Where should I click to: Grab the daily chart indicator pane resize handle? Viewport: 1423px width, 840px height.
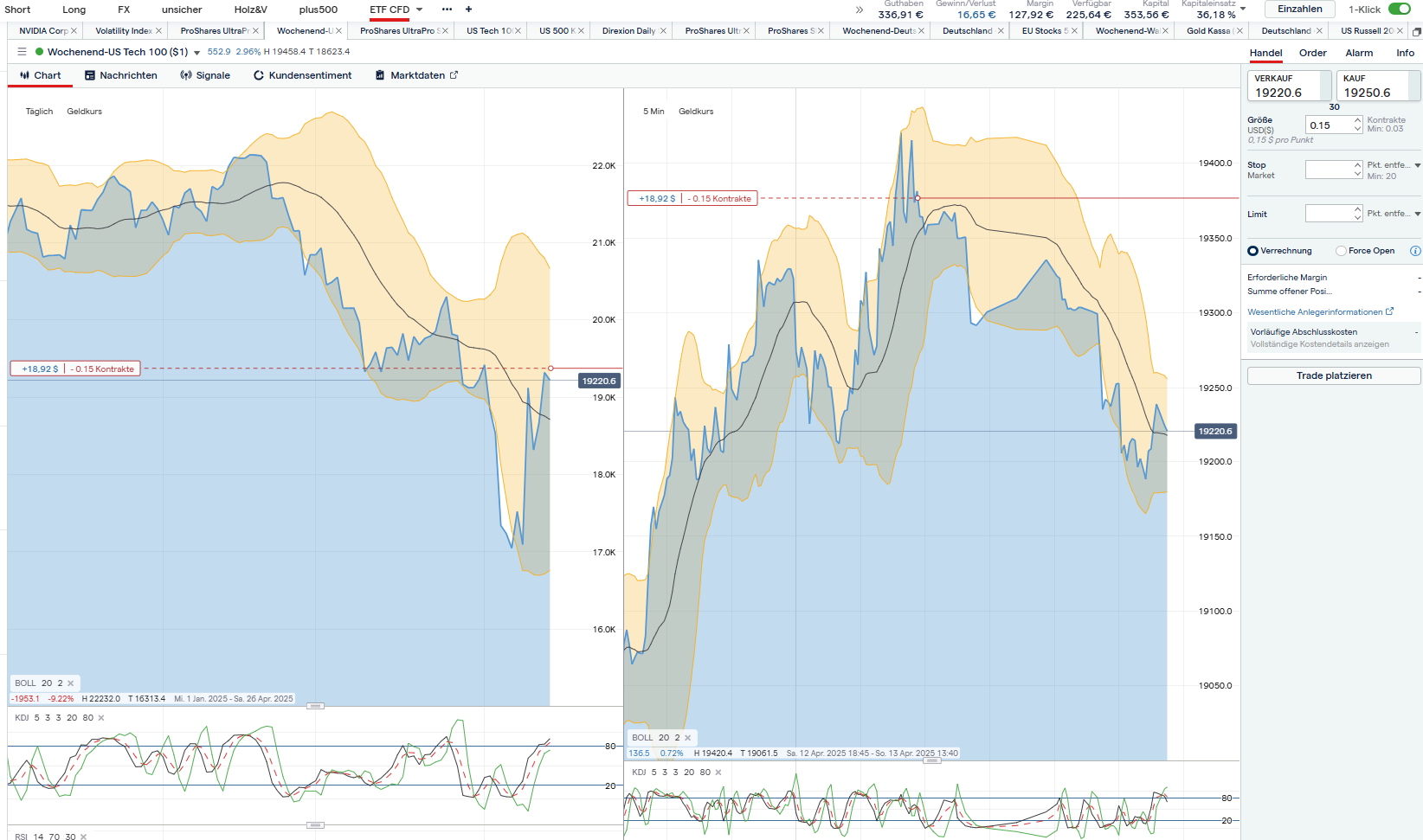pyautogui.click(x=315, y=706)
